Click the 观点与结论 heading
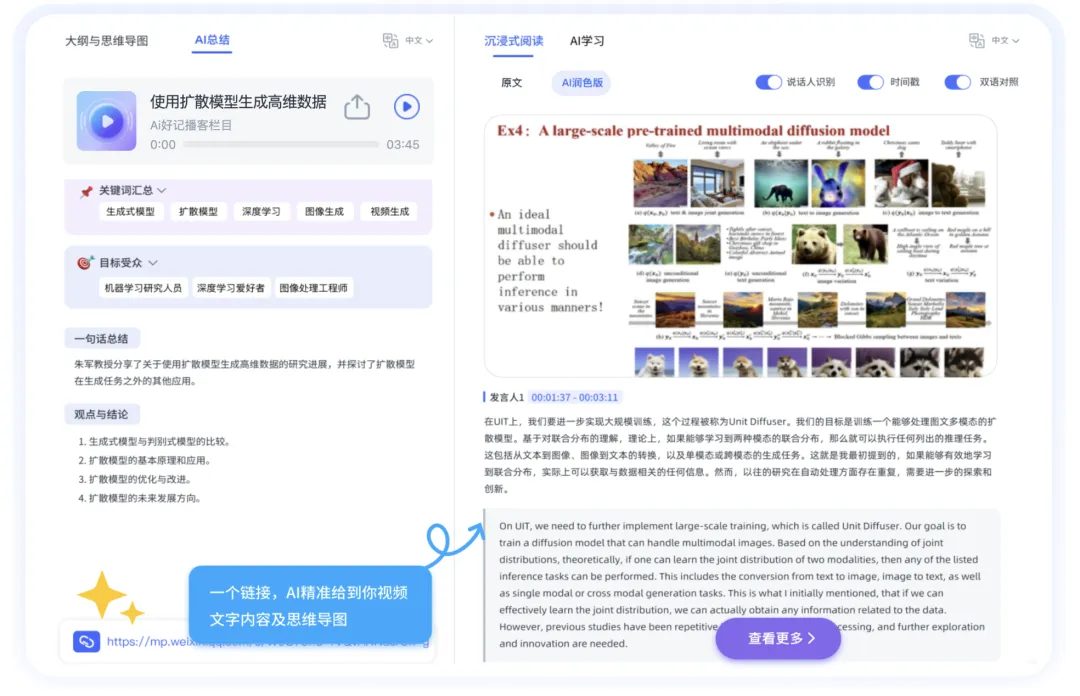1080x696 pixels. tap(101, 415)
